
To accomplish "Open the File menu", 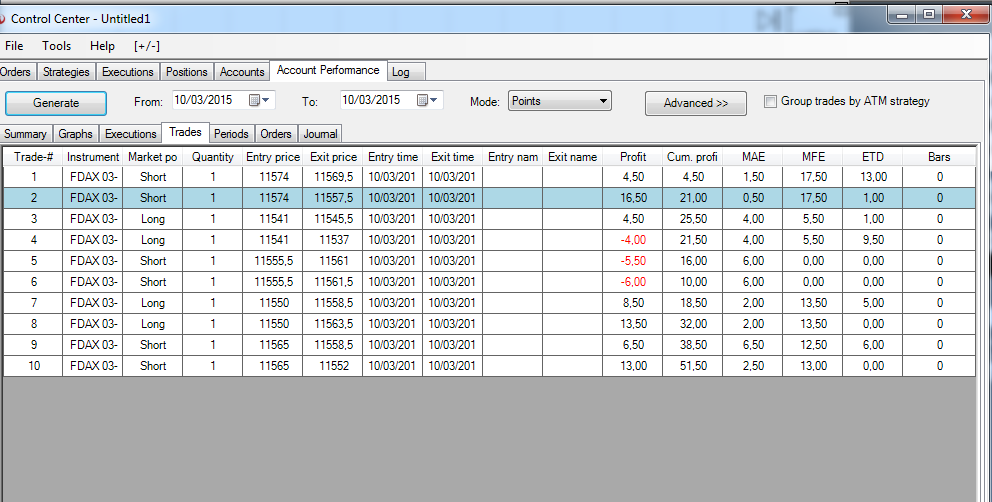I will (14, 46).
